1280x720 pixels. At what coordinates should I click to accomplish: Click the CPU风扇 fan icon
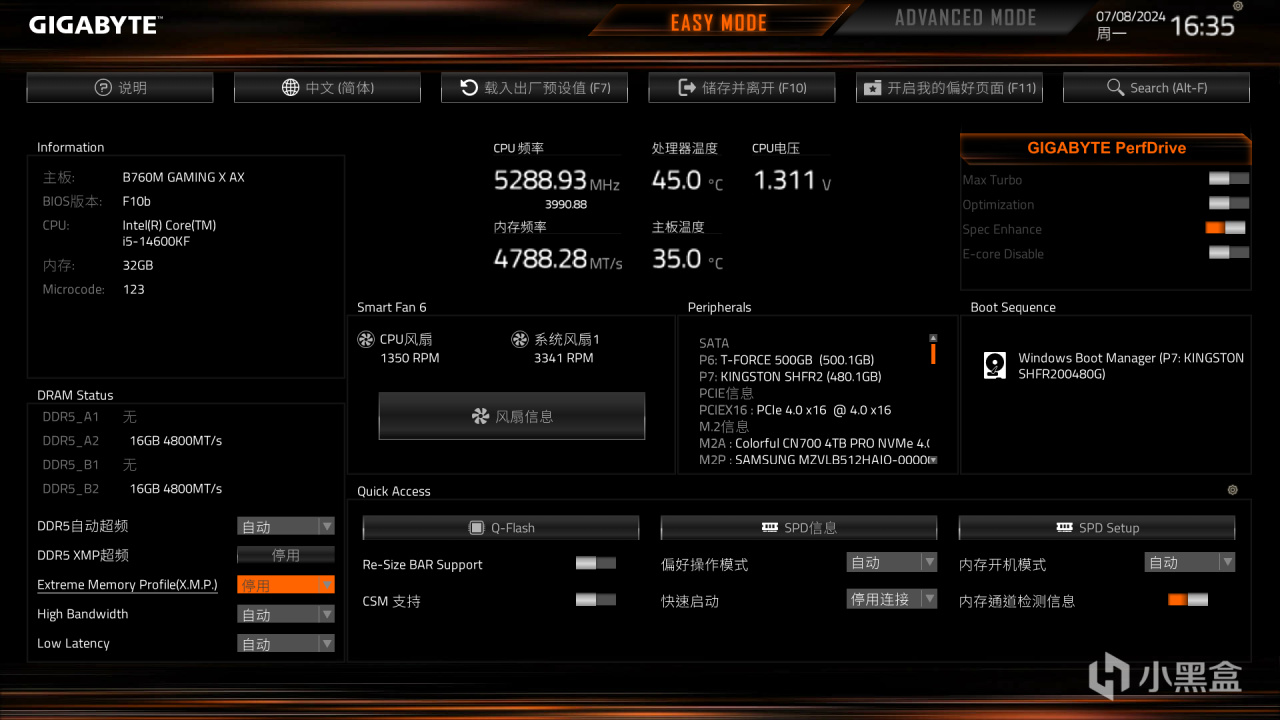(x=366, y=340)
